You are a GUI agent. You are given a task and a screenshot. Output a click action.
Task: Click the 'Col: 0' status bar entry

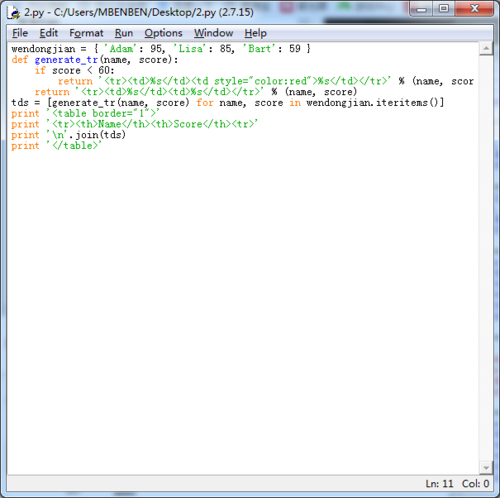475,484
